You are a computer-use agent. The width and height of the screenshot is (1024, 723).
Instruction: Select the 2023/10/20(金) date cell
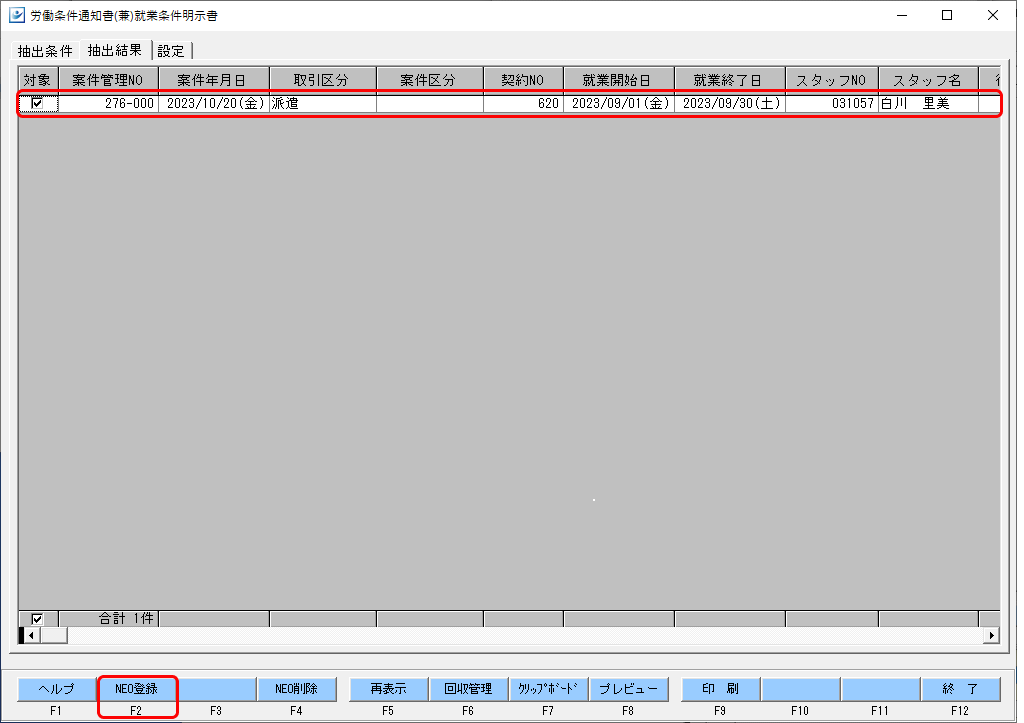[214, 103]
